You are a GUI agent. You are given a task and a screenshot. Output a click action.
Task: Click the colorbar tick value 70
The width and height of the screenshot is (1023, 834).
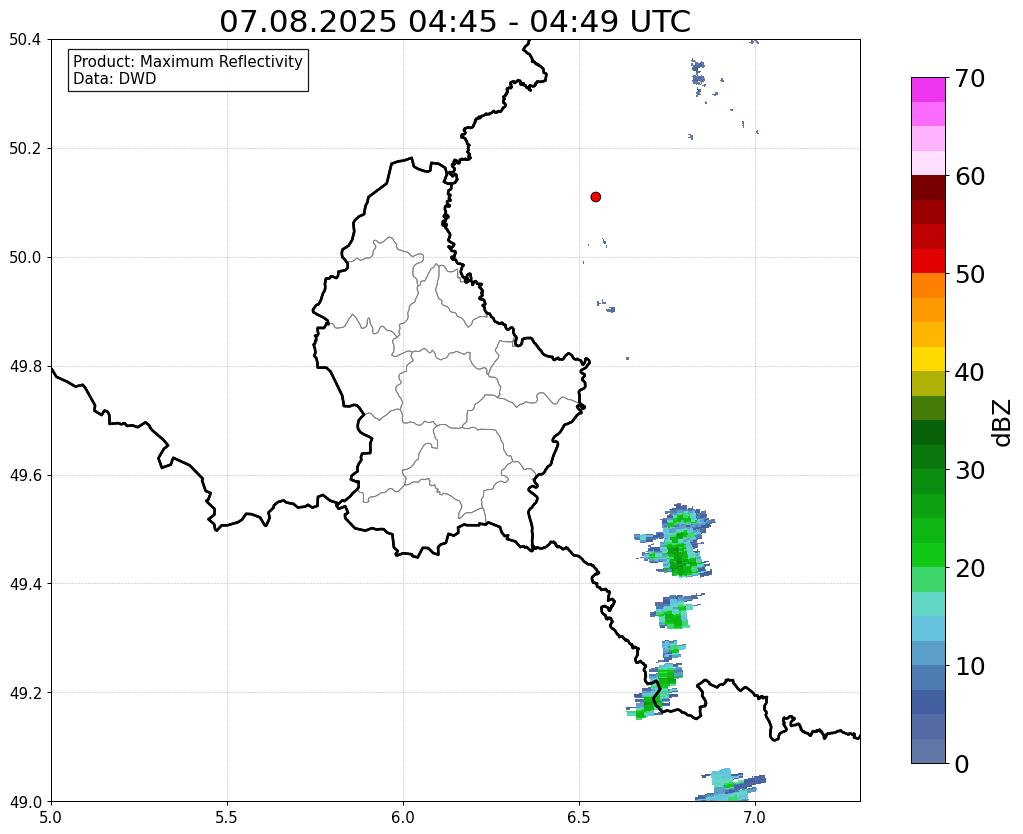pos(970,78)
